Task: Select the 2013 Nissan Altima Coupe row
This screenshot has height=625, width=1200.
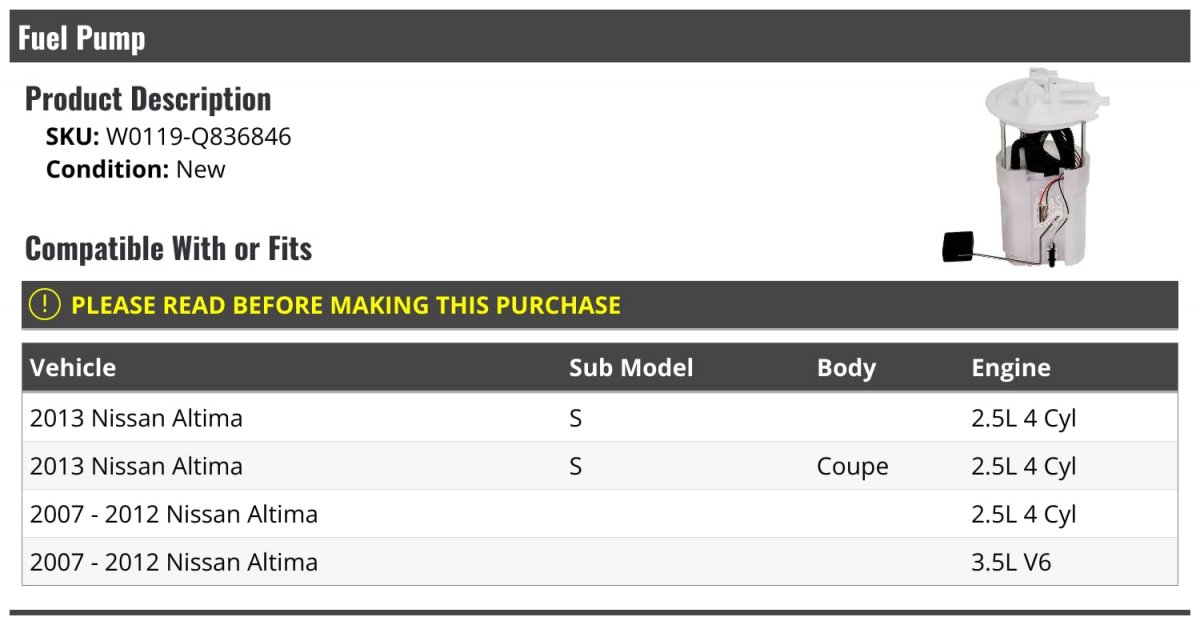Action: coord(600,466)
